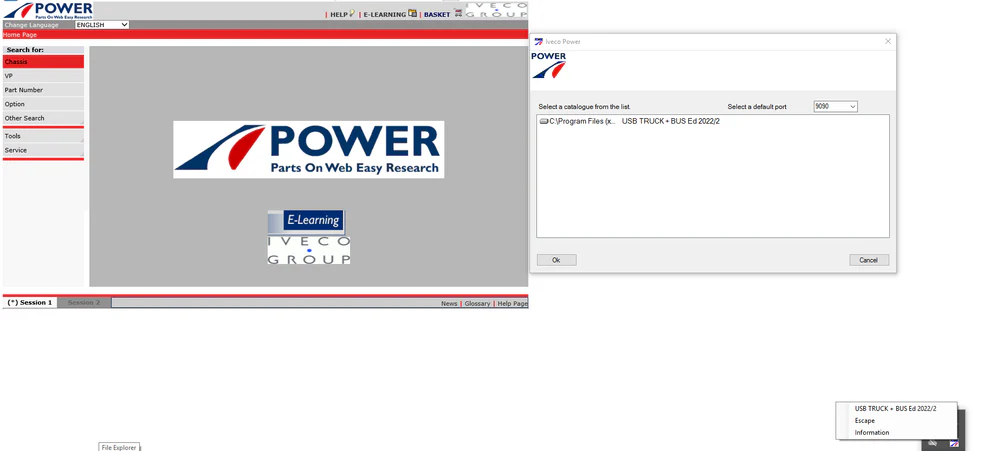This screenshot has width=990, height=451.
Task: Click the HELP lightbulb icon
Action: [x=352, y=14]
